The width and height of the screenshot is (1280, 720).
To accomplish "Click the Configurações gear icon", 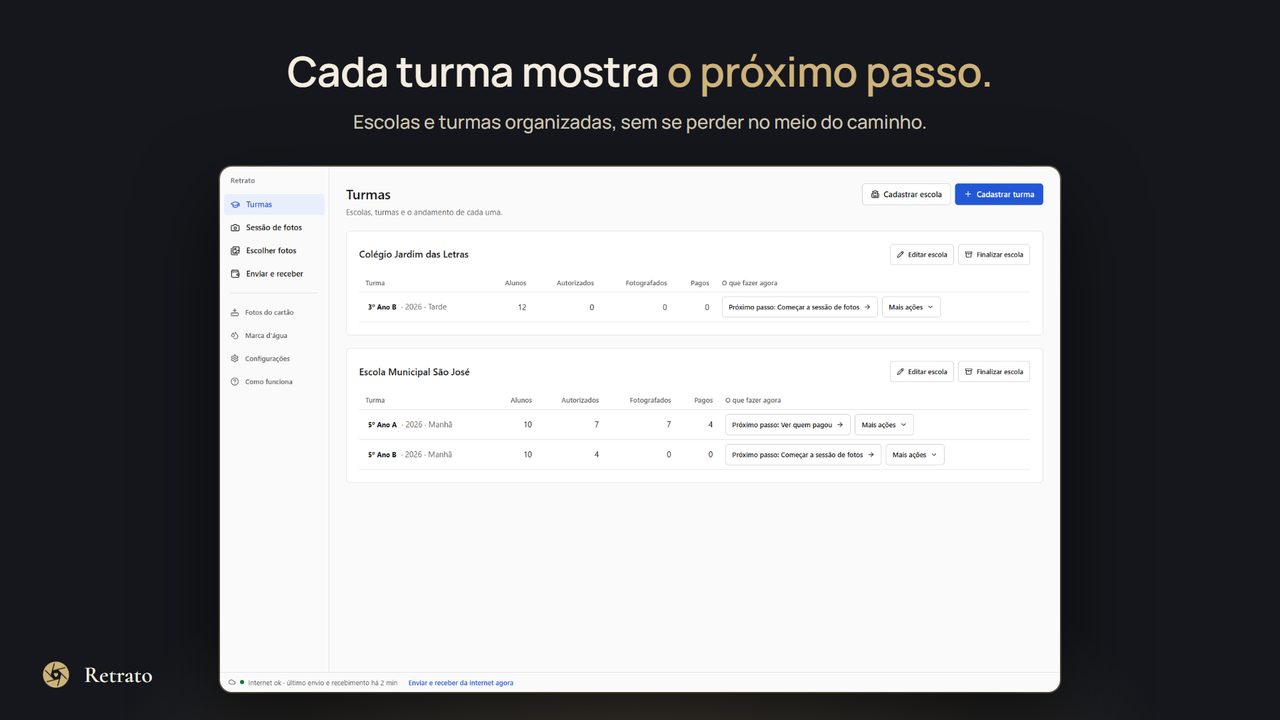I will (x=235, y=358).
